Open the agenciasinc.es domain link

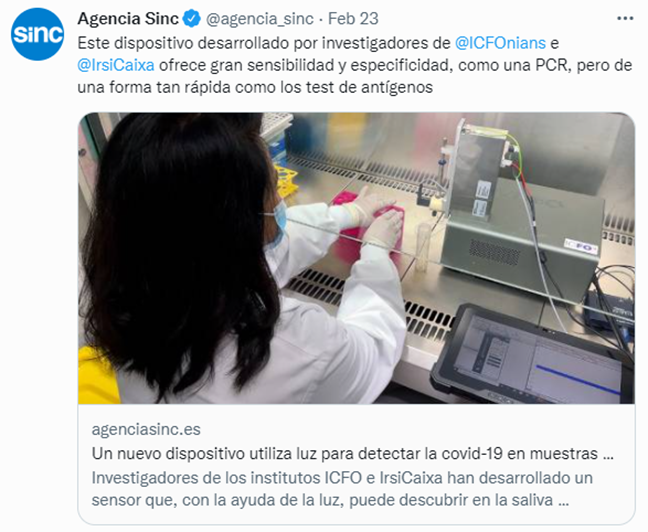(146, 429)
